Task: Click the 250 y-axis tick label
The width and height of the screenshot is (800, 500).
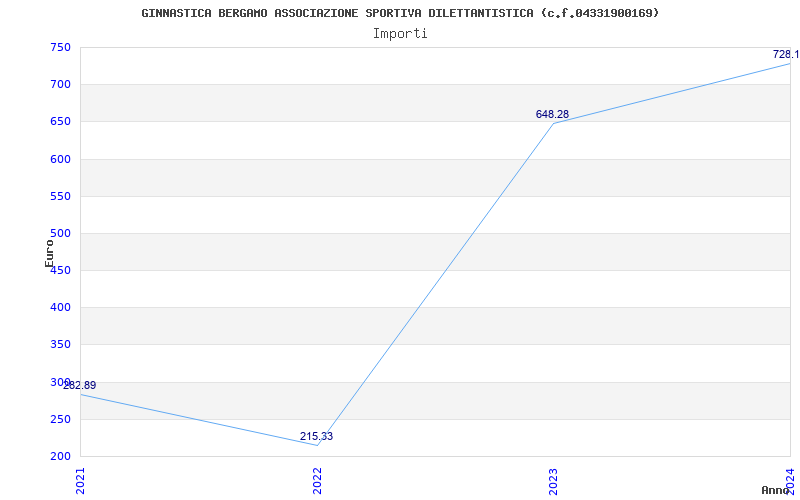Action: coord(60,419)
